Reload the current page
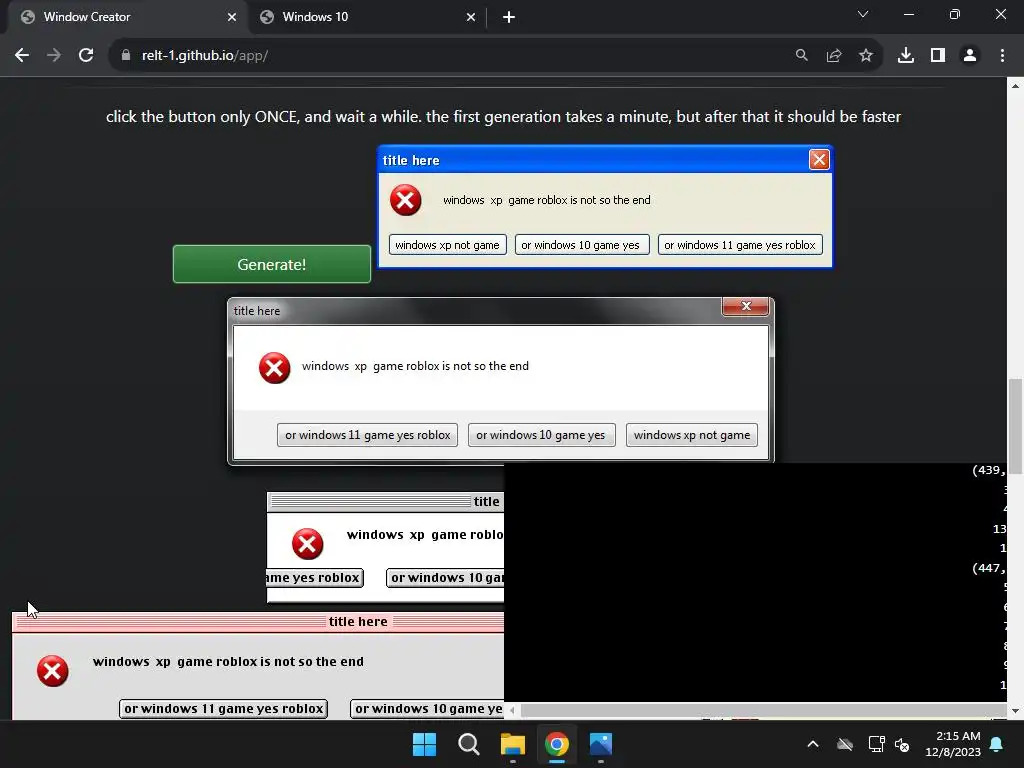Screen dimensions: 1024x768 click(x=86, y=56)
